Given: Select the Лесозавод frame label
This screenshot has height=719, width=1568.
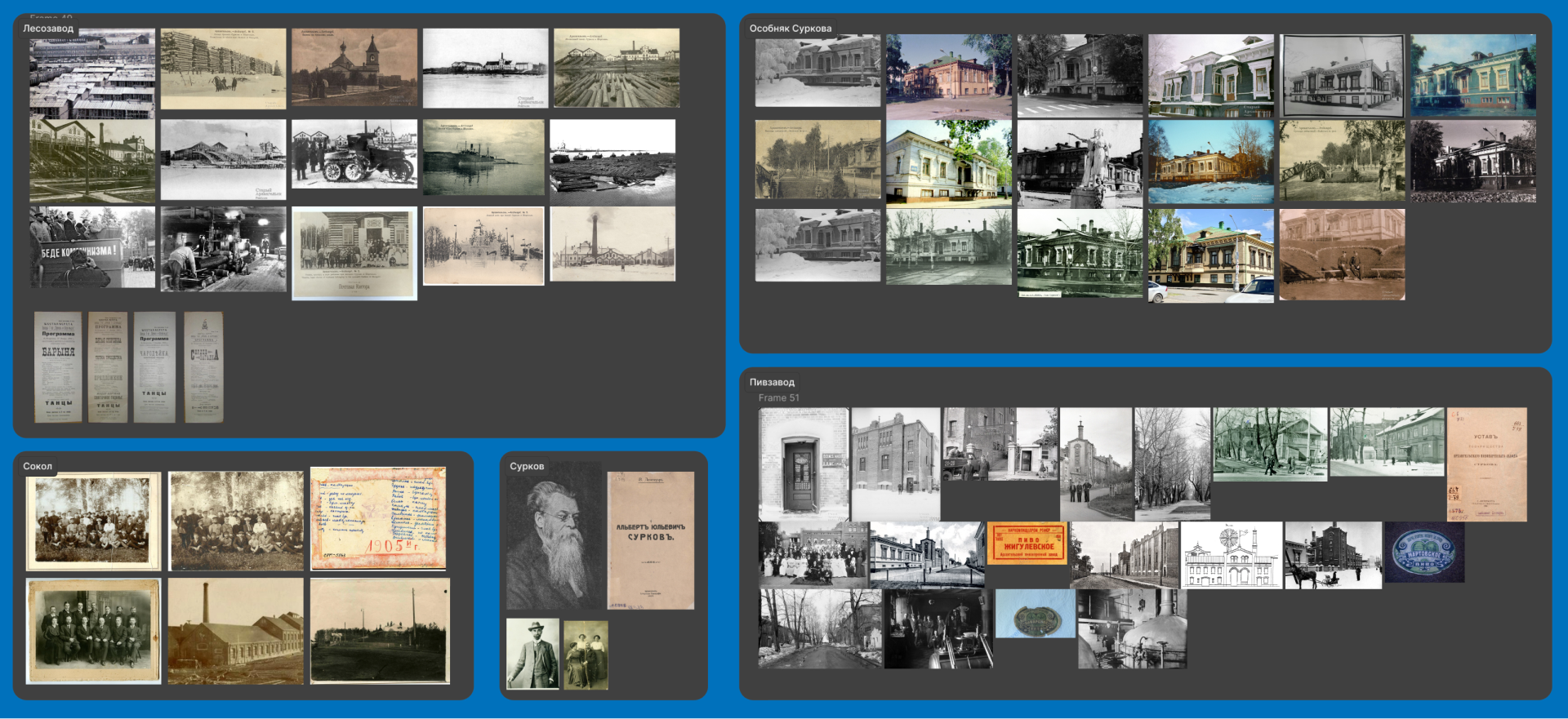Looking at the screenshot, I should 48,29.
